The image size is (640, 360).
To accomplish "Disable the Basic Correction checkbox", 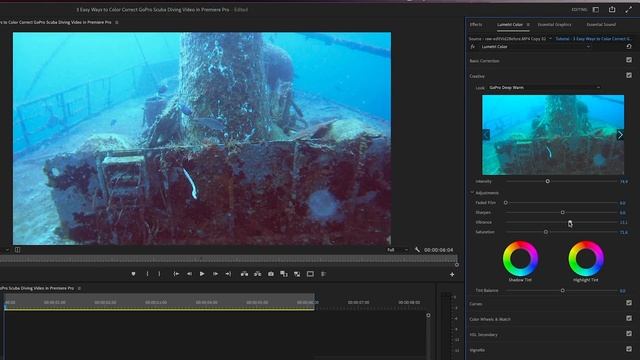I will coord(629,60).
